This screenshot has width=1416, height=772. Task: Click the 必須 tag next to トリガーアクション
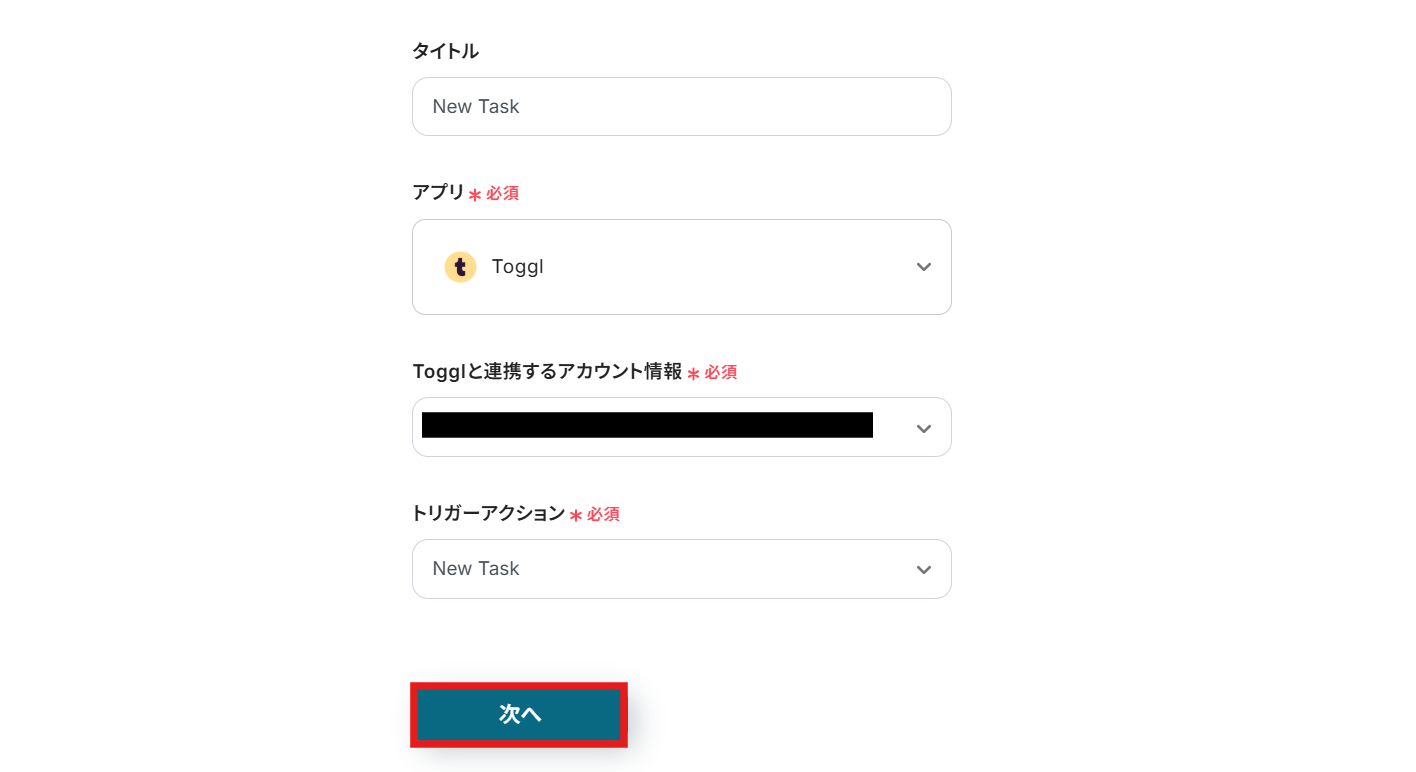coord(603,514)
